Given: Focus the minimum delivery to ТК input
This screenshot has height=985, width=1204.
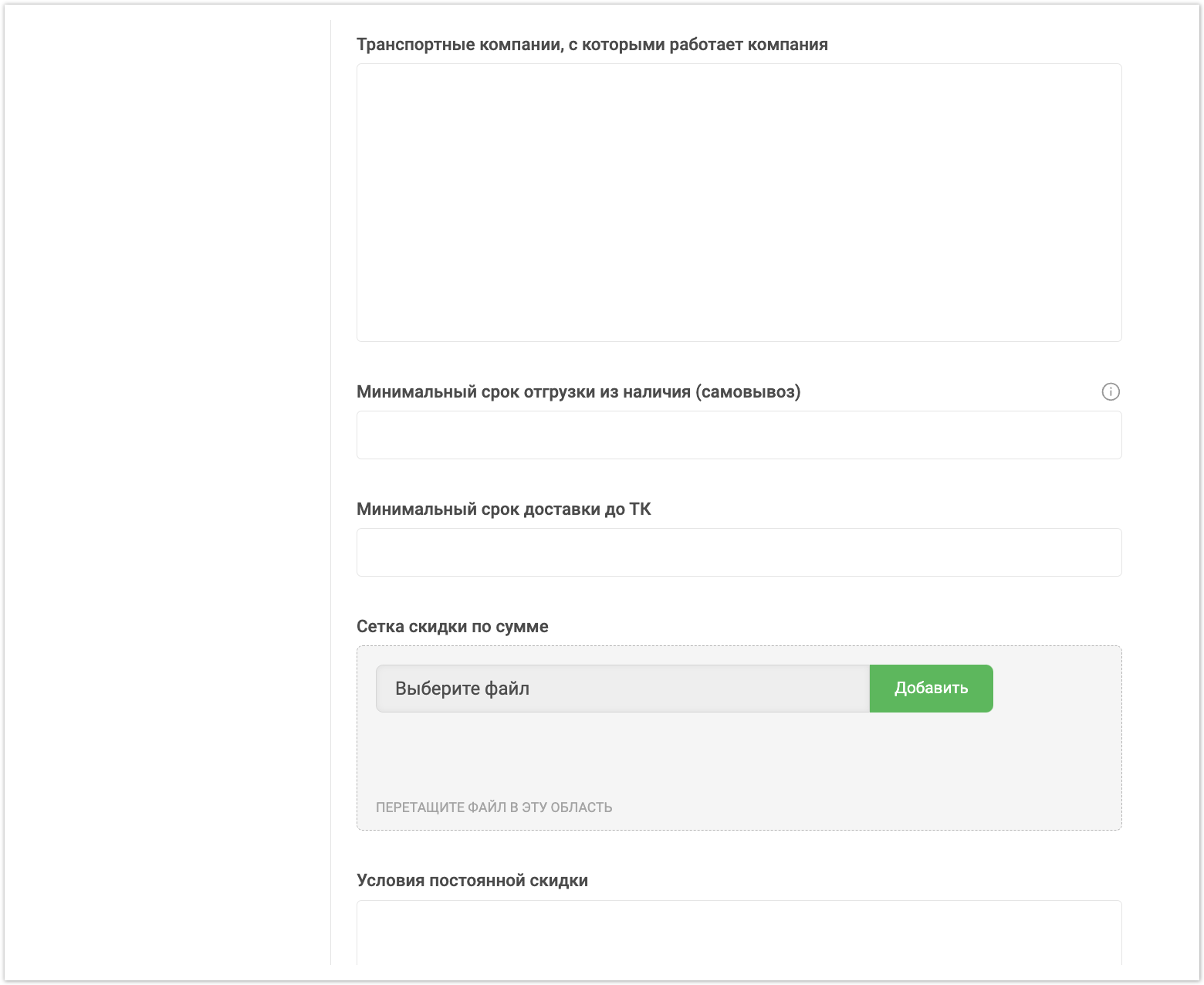Looking at the screenshot, I should click(739, 553).
